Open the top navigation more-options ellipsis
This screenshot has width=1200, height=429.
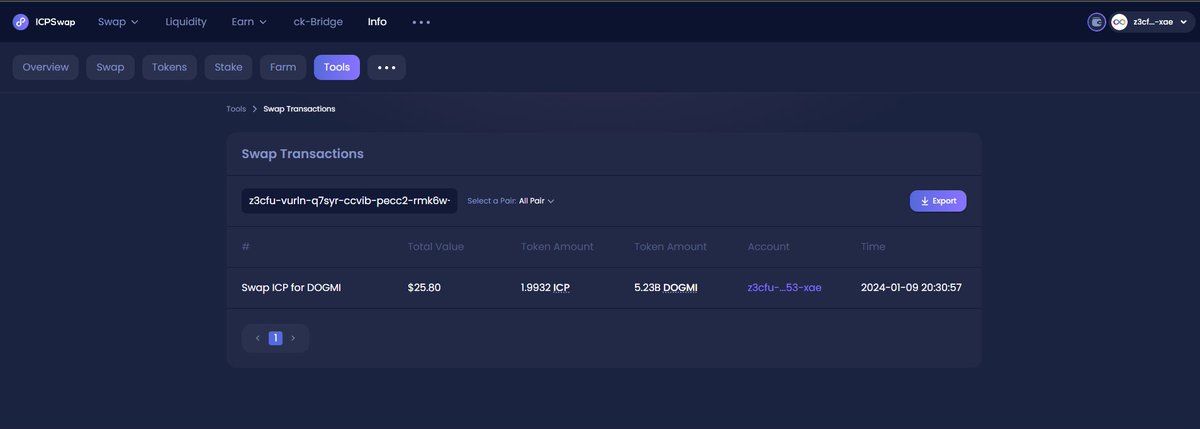pos(421,22)
